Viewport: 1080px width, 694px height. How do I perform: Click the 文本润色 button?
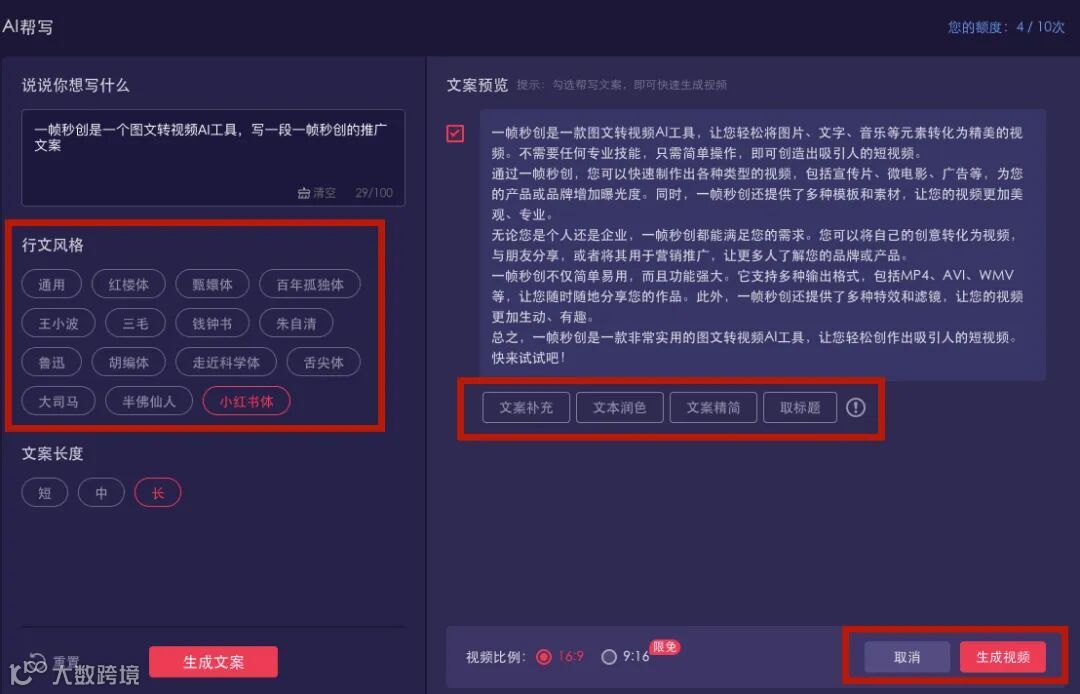(x=620, y=408)
